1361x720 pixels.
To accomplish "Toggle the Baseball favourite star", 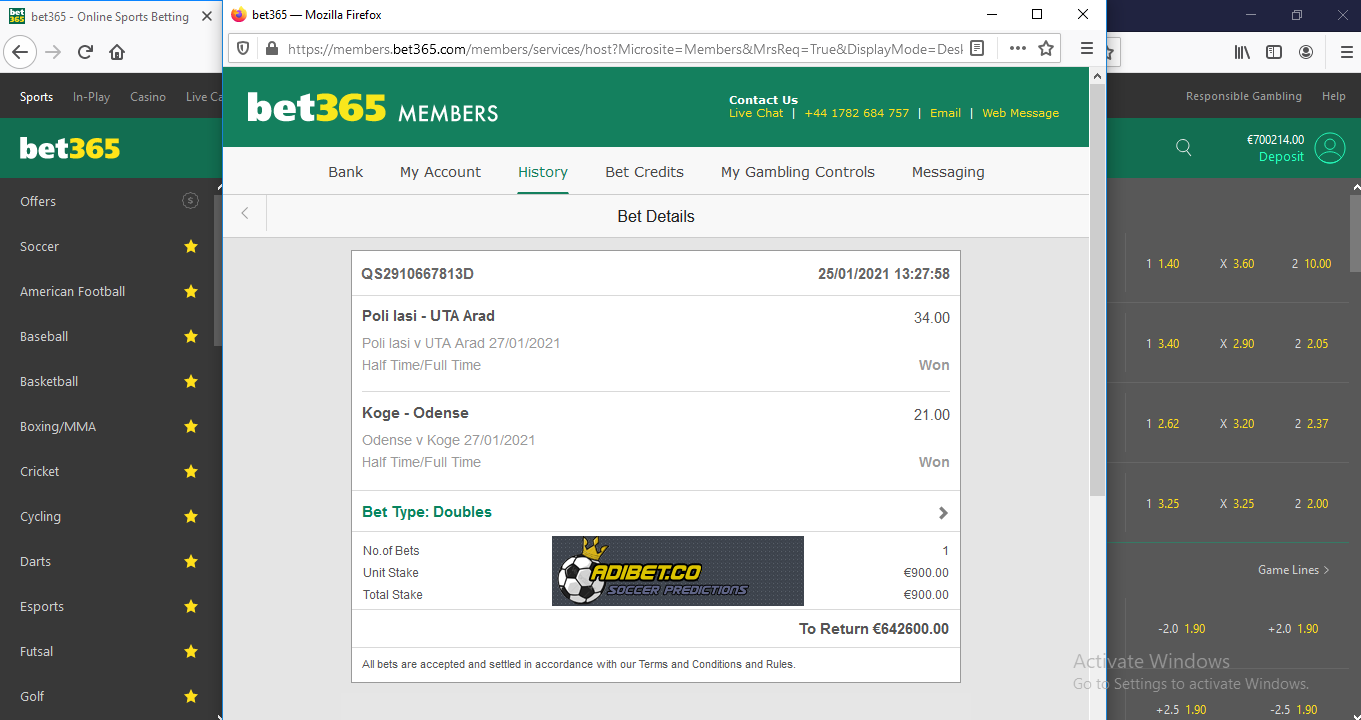I will 191,336.
